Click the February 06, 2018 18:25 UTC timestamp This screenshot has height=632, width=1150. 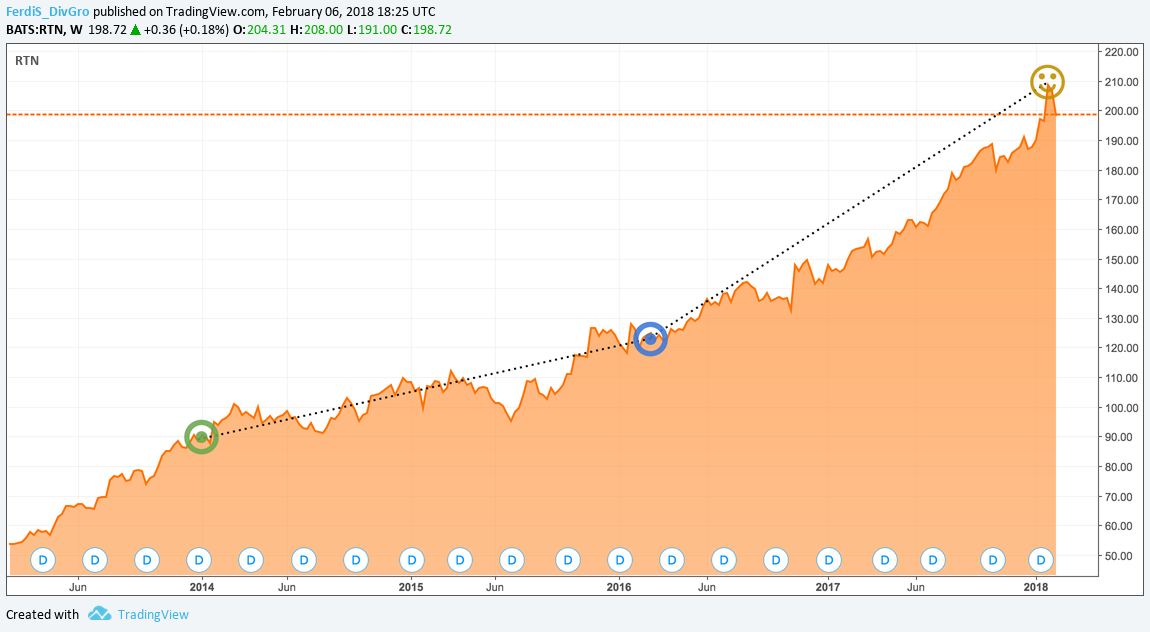pyautogui.click(x=354, y=12)
